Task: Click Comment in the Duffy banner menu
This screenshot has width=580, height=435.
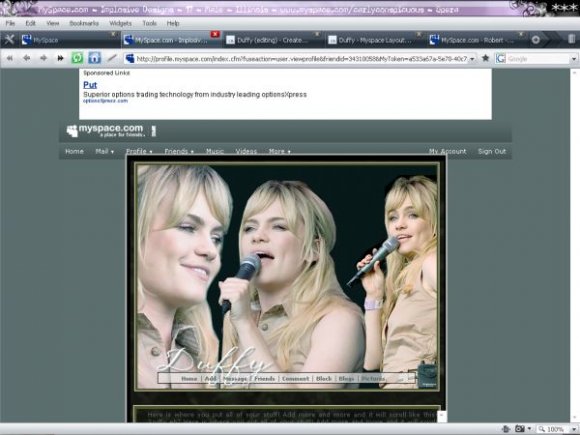Action: [296, 378]
